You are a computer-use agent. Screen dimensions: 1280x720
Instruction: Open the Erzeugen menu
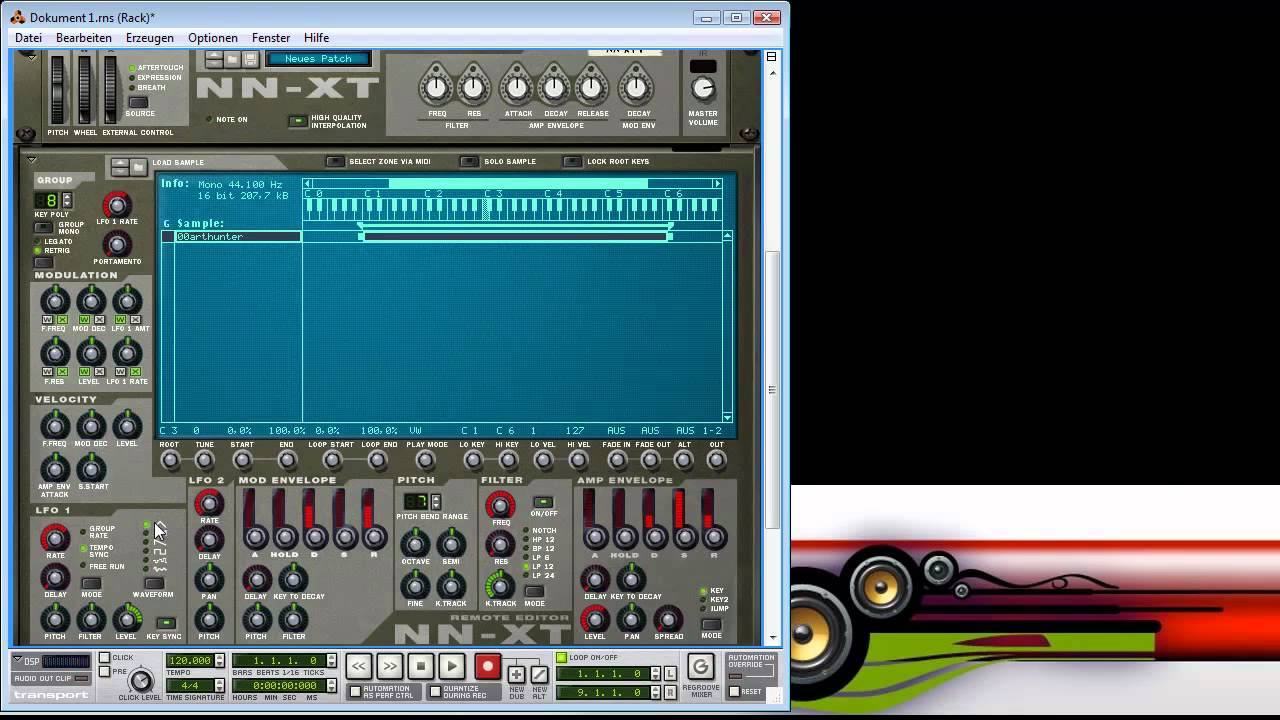pos(150,38)
